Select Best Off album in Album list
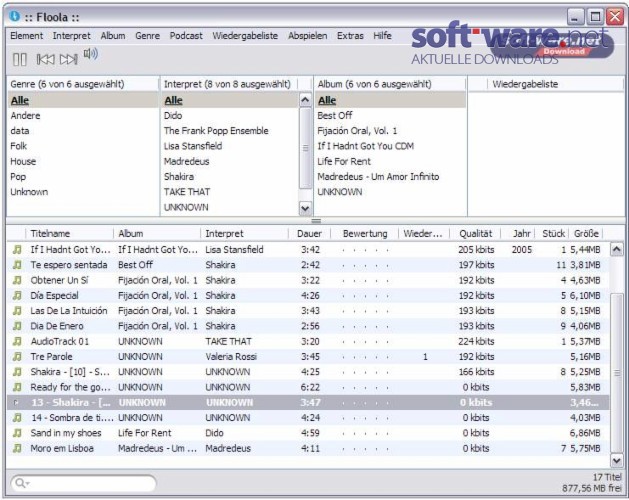 [390, 116]
